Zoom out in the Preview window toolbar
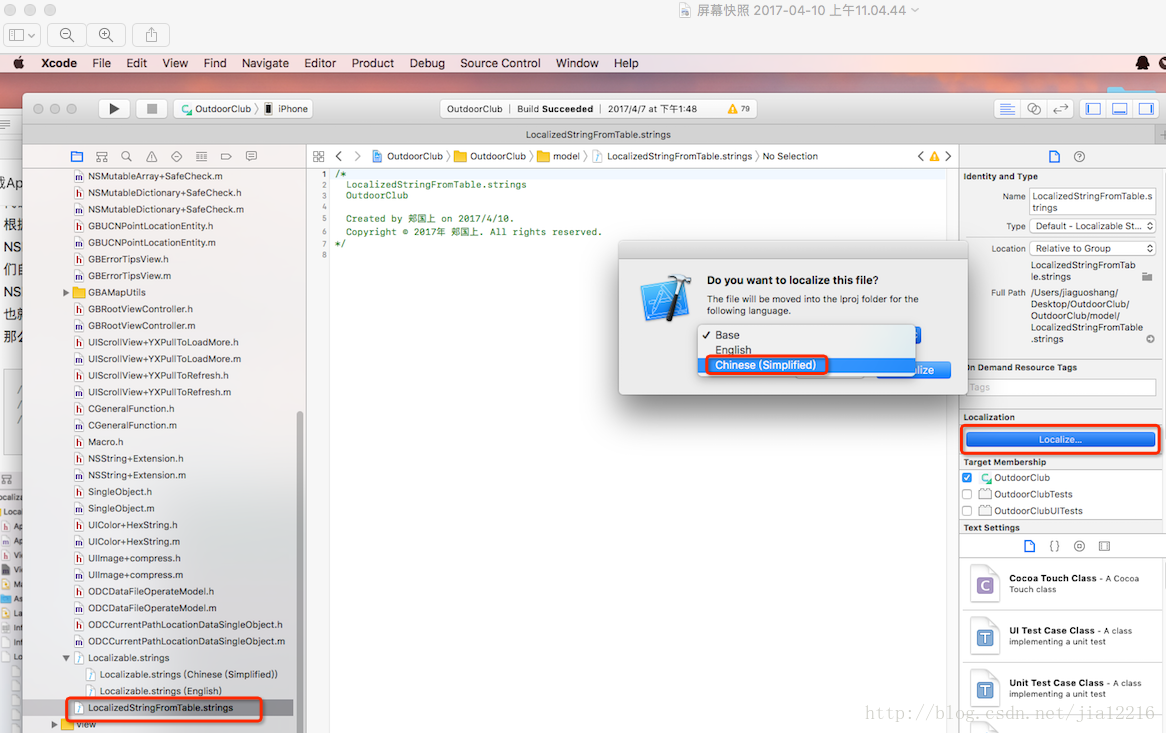The height and width of the screenshot is (733, 1166). point(67,35)
